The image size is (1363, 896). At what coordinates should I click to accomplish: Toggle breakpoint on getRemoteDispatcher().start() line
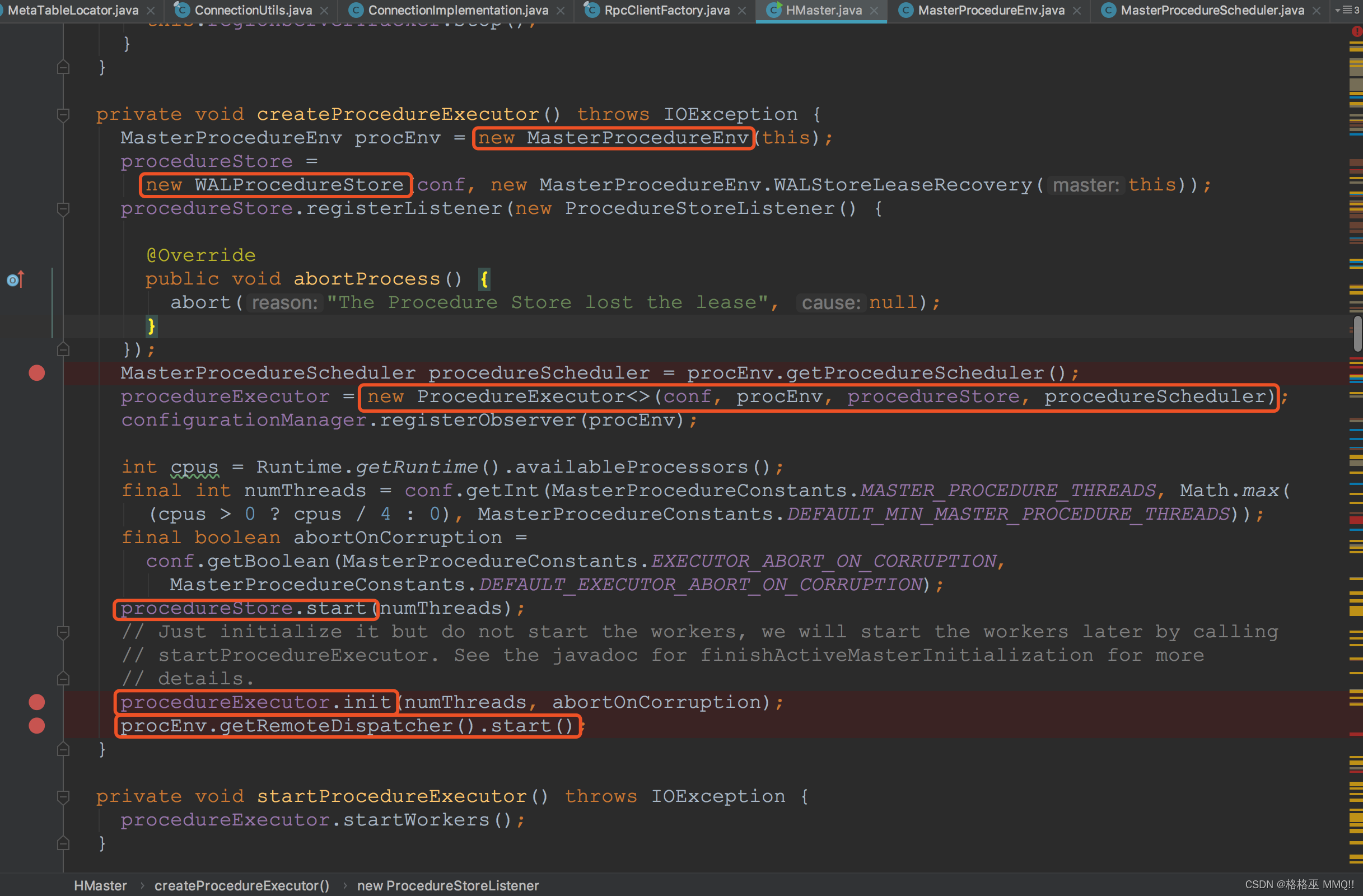tap(36, 725)
